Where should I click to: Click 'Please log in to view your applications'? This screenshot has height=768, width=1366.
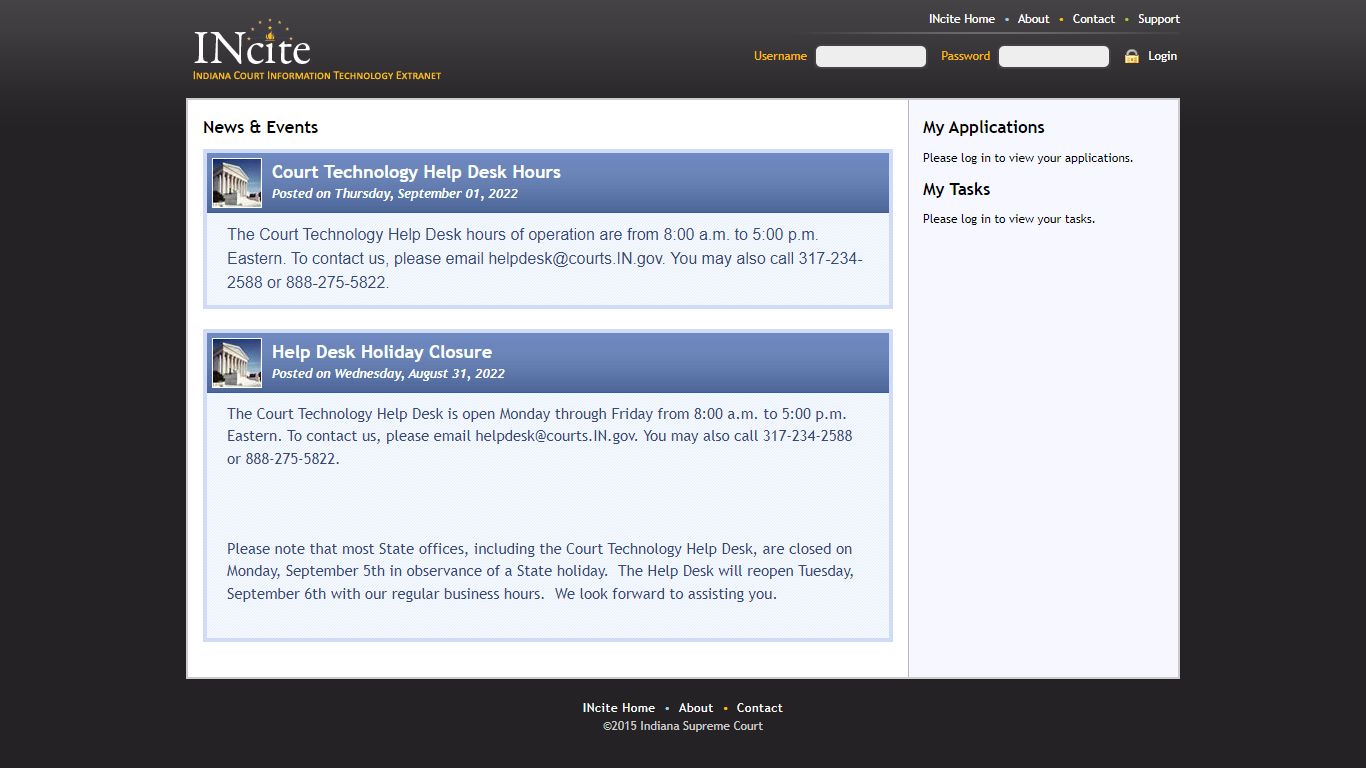pos(1028,158)
